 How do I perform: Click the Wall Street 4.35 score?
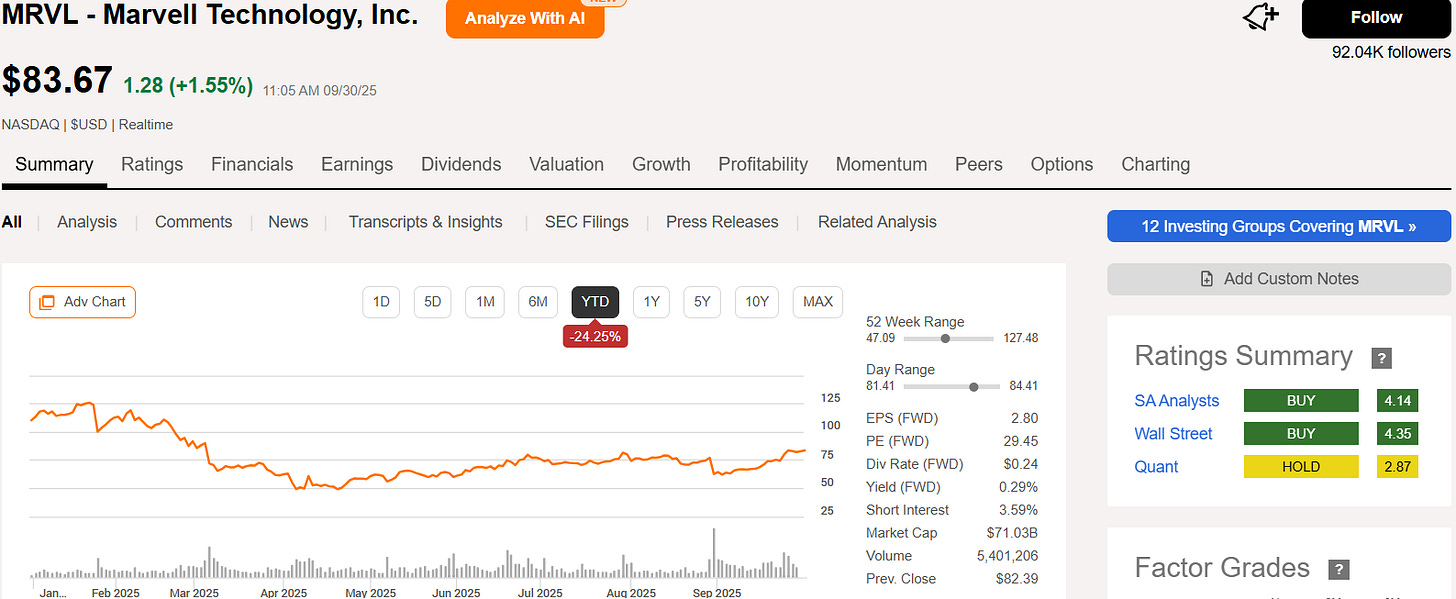(x=1397, y=434)
